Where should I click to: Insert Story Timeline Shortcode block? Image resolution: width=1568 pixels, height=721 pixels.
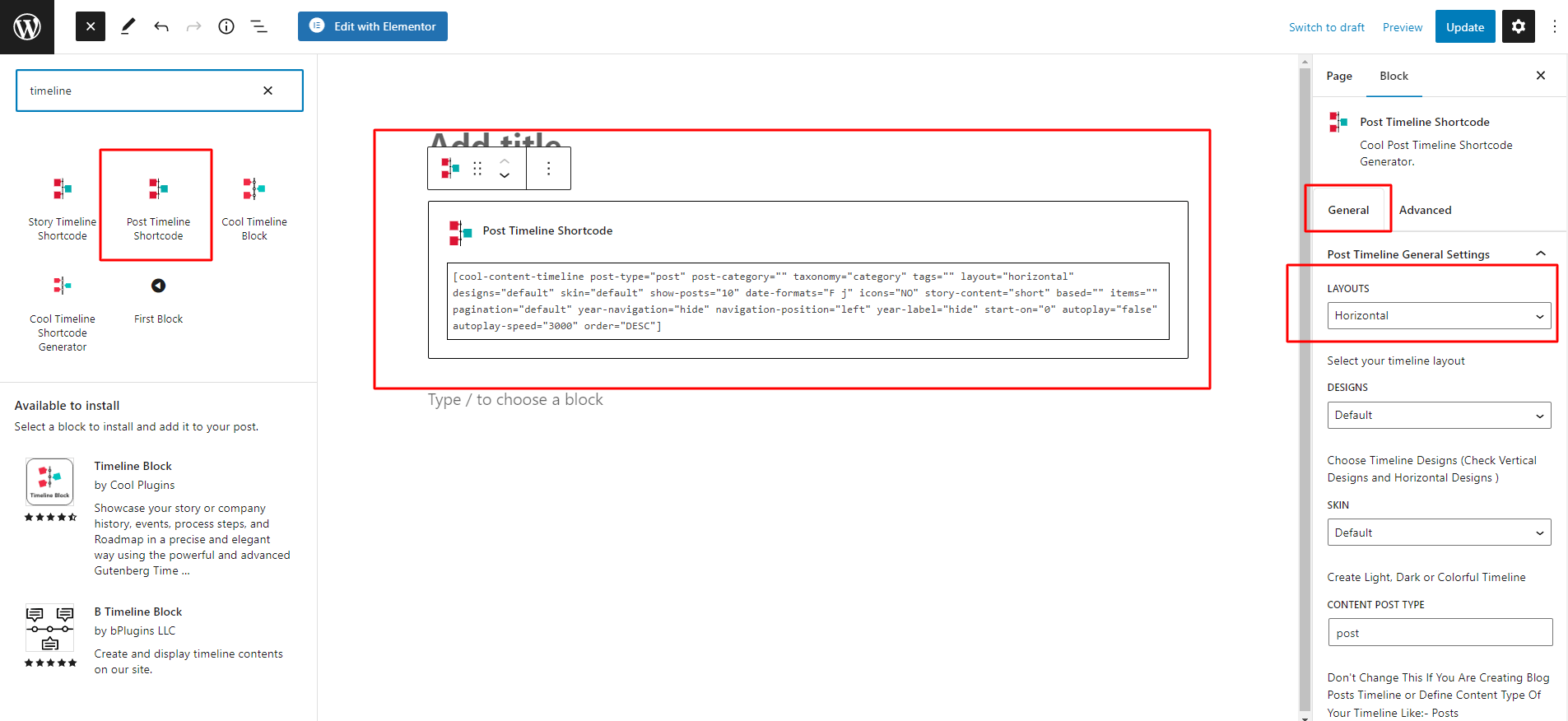63,206
